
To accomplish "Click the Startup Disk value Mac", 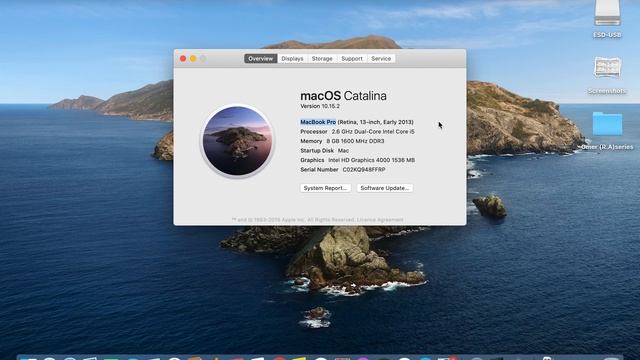I will [343, 151].
